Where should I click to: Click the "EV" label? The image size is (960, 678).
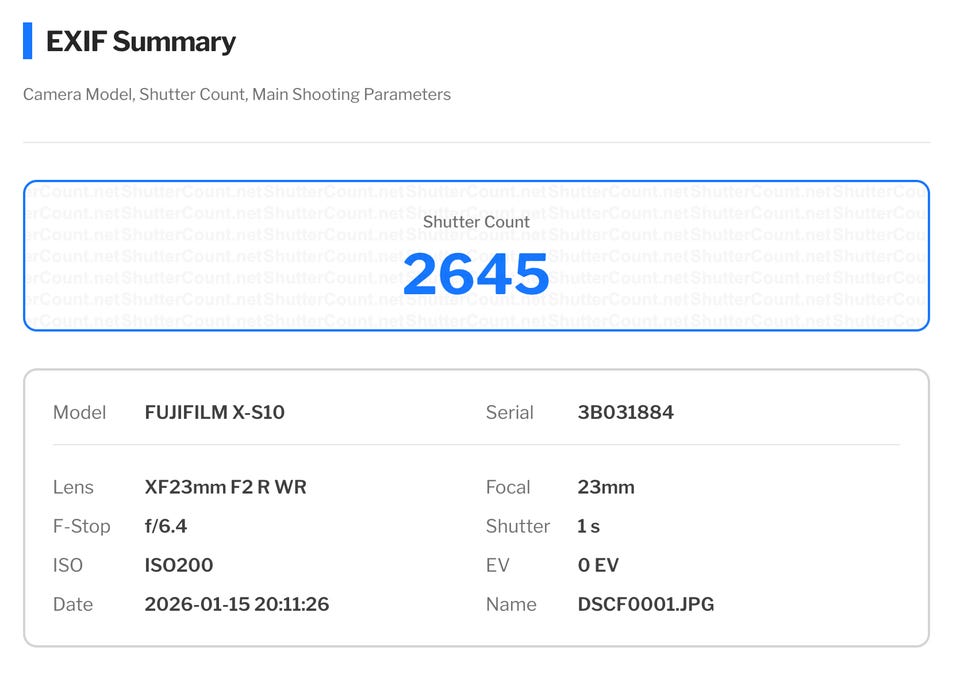tap(498, 565)
